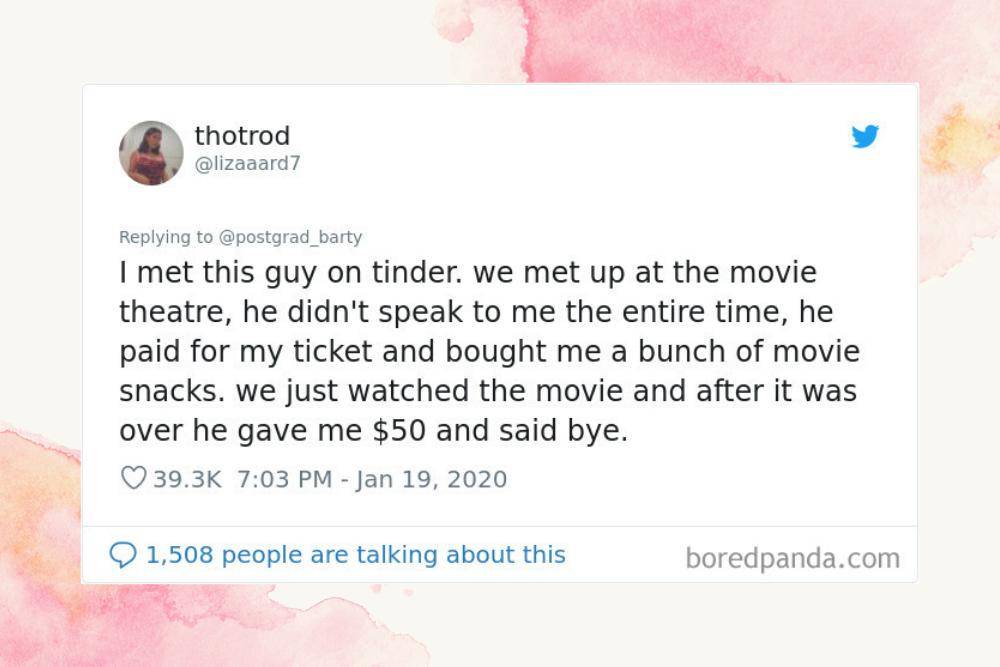Viewport: 1000px width, 667px height.
Task: Open the thotrod display name
Action: pyautogui.click(x=242, y=135)
